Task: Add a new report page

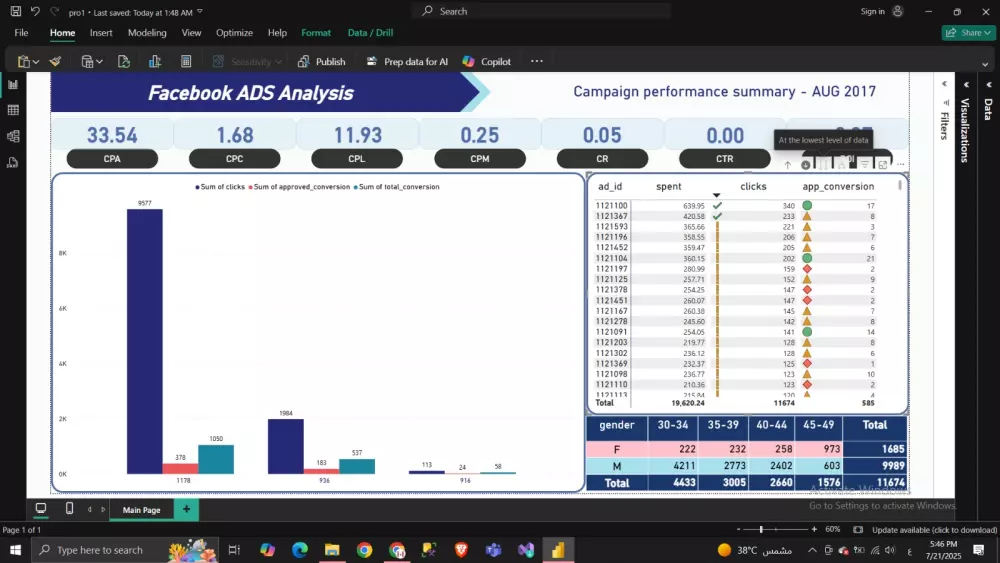Action: [x=186, y=509]
